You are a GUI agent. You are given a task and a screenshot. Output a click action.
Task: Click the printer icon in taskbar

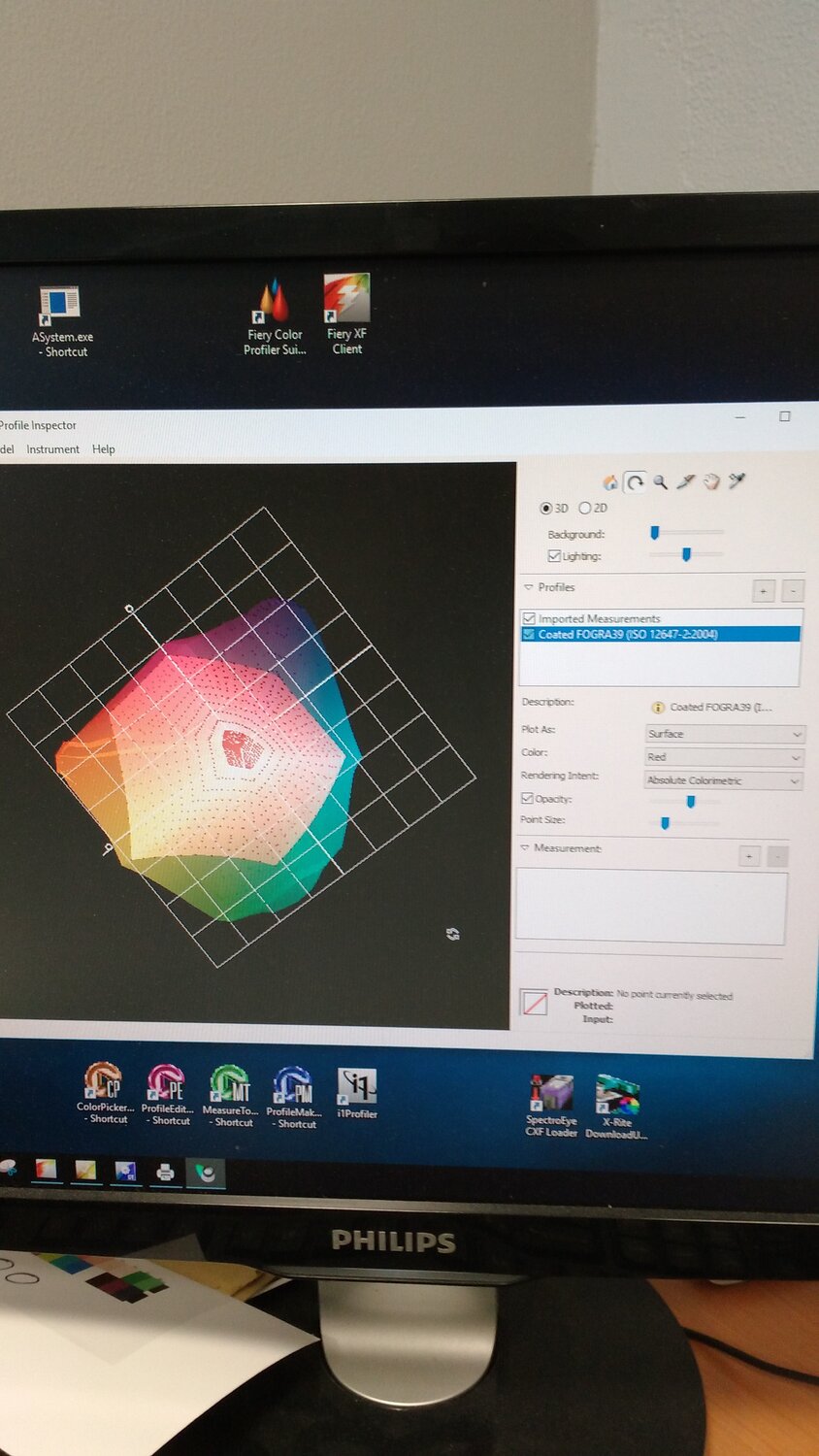click(165, 1172)
